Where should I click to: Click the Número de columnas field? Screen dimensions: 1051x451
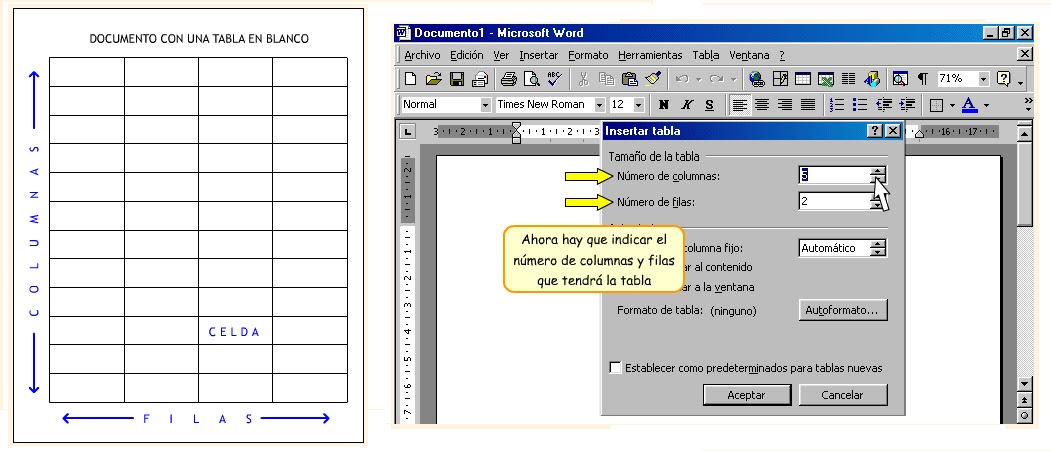pyautogui.click(x=834, y=175)
